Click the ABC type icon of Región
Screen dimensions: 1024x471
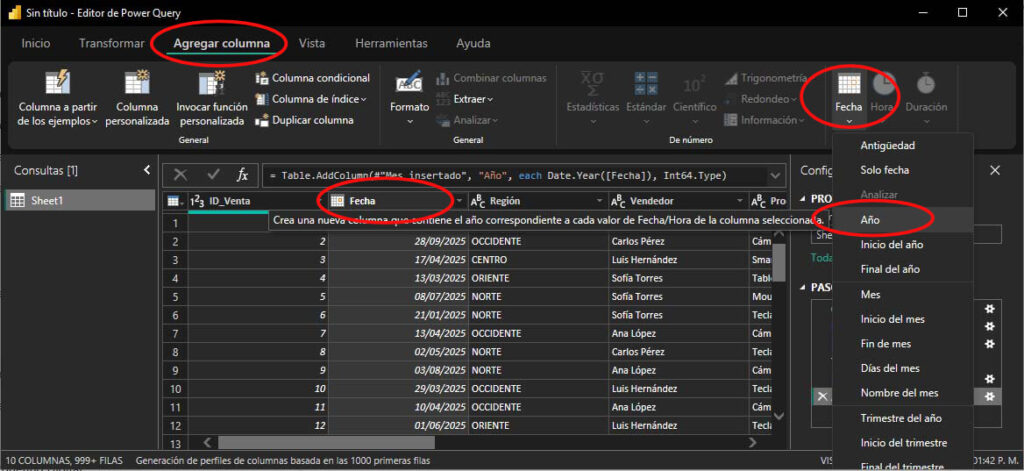tap(478, 201)
